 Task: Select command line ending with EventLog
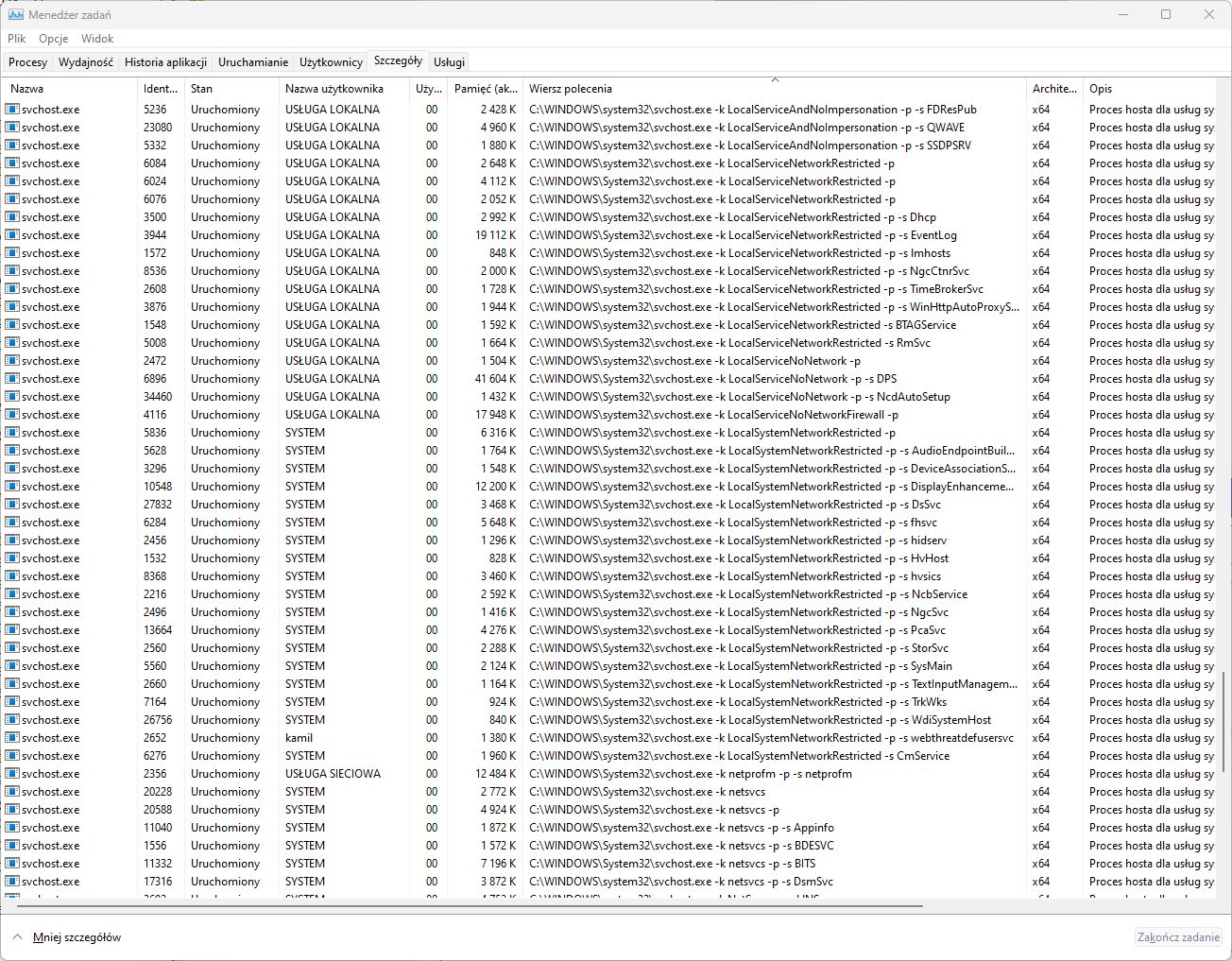point(743,235)
